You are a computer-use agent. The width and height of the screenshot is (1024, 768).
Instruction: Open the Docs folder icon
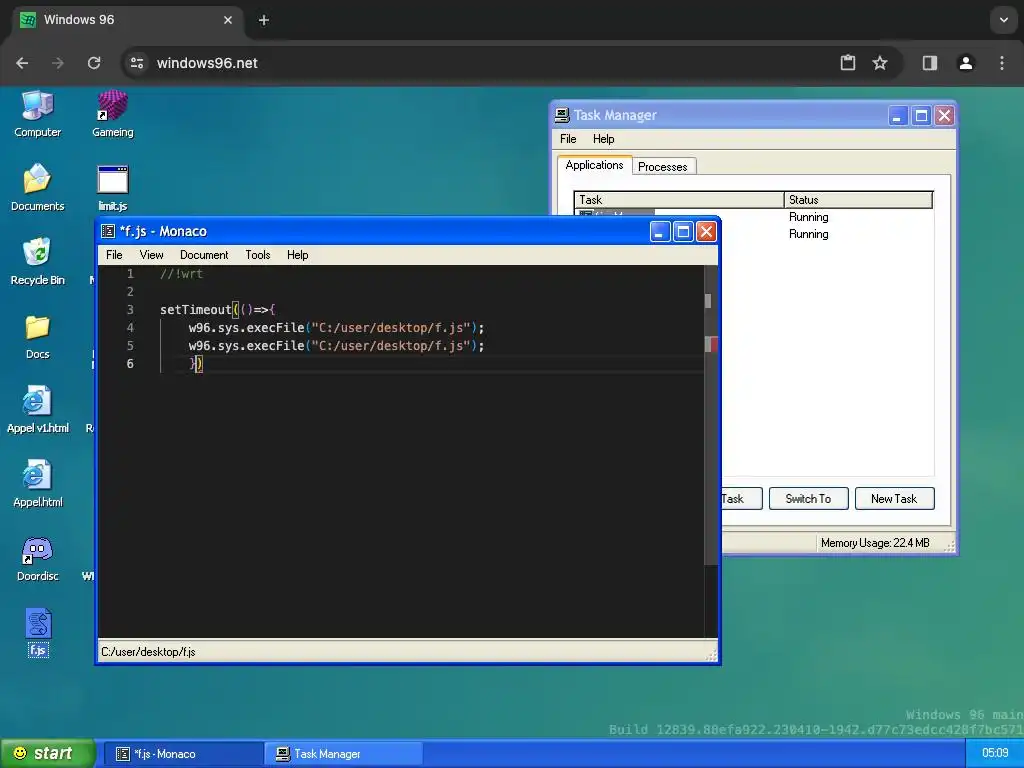coord(37,336)
